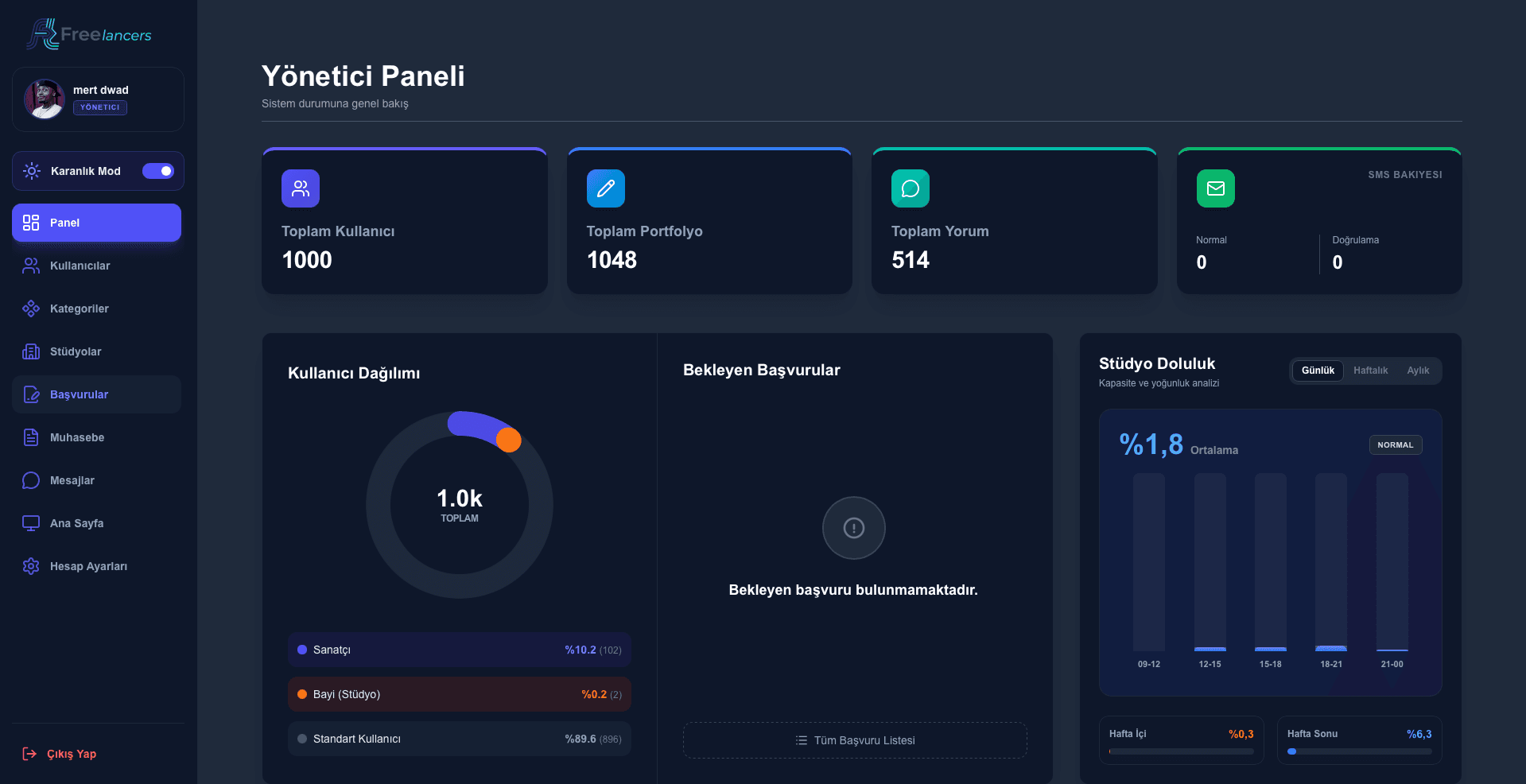Switch to the Haftalık tab
The height and width of the screenshot is (784, 1526).
tap(1371, 371)
